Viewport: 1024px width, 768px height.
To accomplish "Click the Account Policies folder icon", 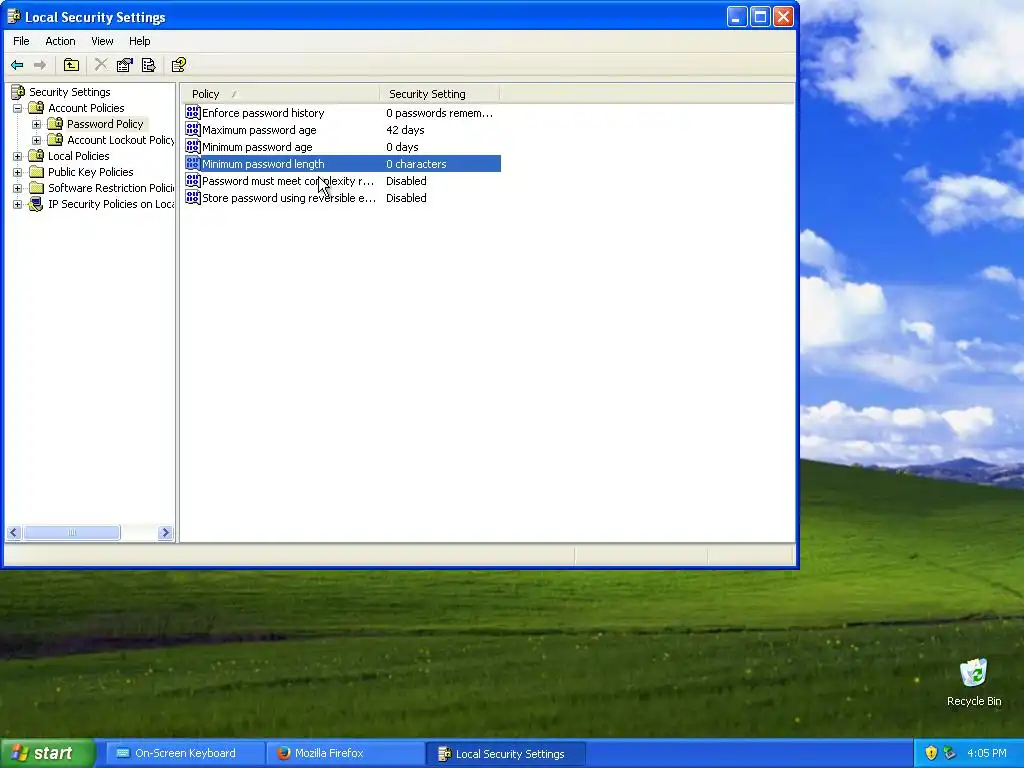I will [37, 108].
